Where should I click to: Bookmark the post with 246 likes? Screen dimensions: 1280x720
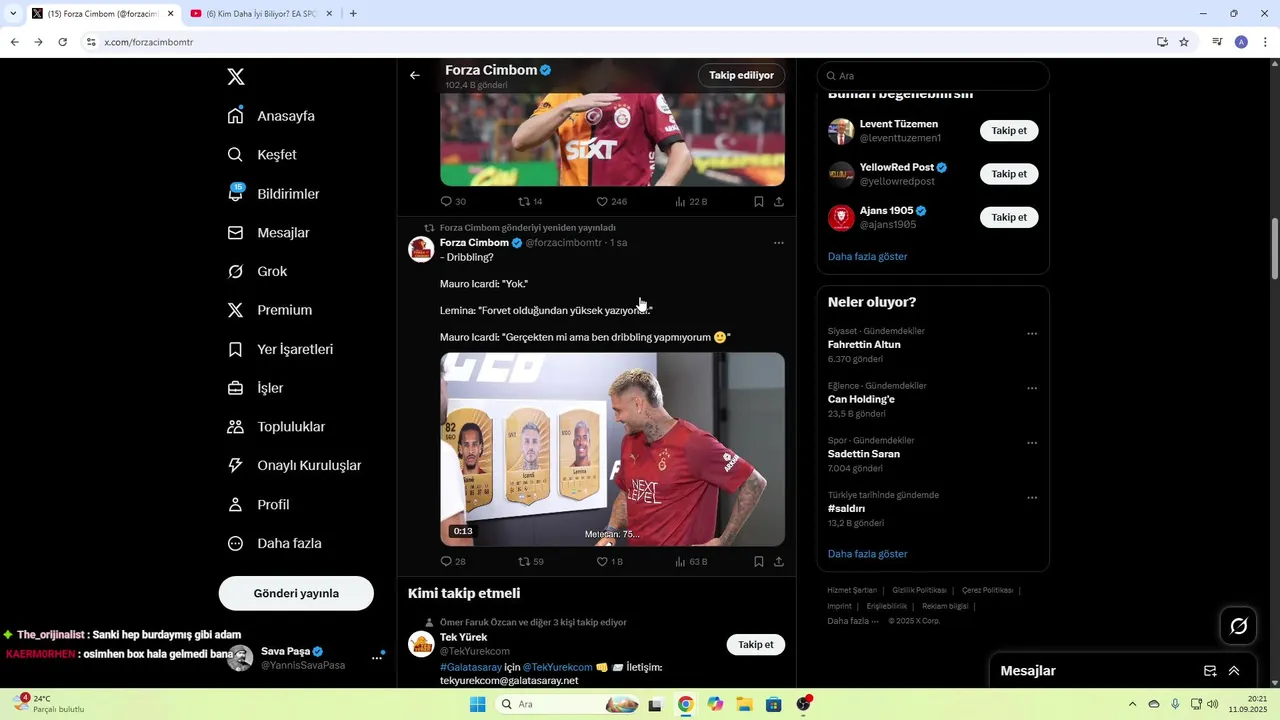(x=759, y=201)
